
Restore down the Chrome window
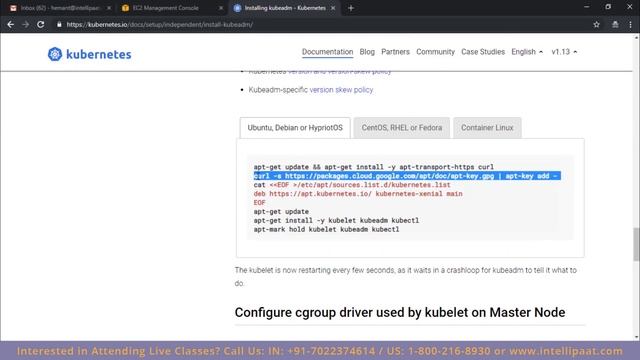click(x=608, y=7)
